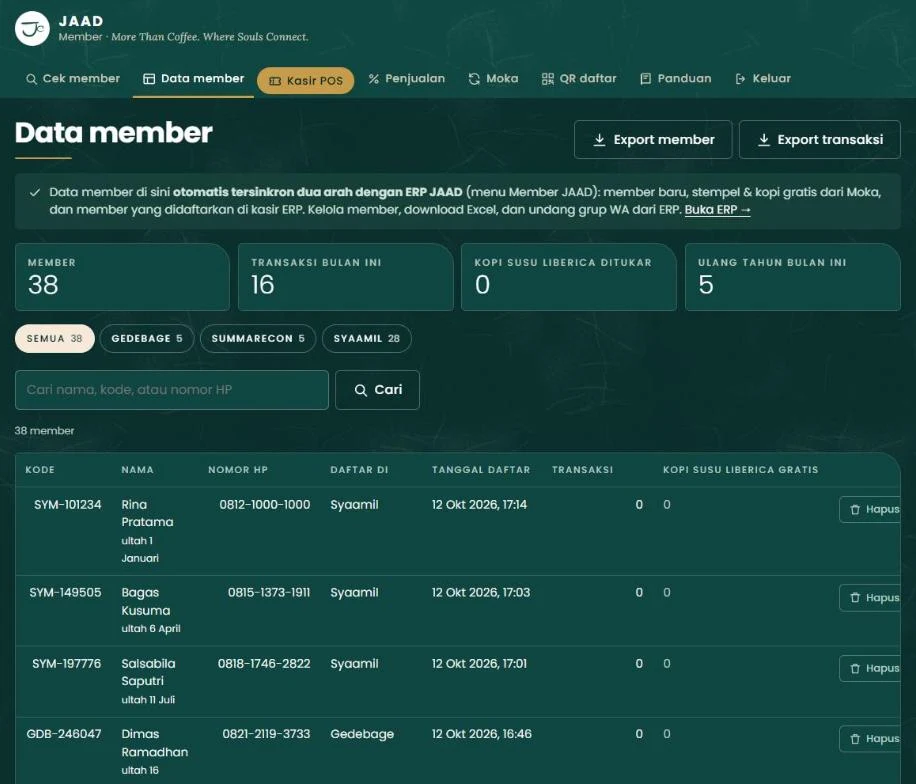Click Export member button

(x=653, y=140)
